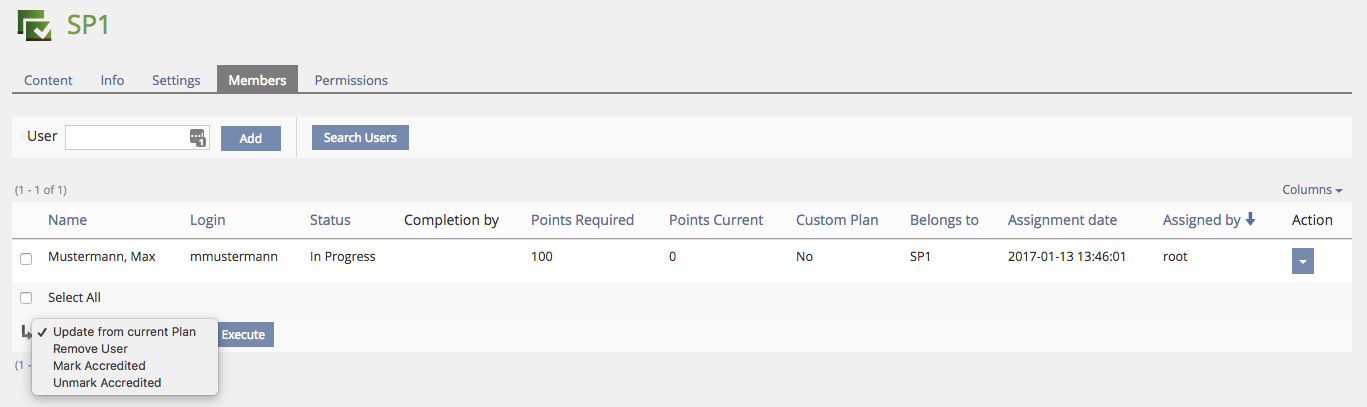Focus the User text input field
Image resolution: width=1367 pixels, height=407 pixels.
(127, 138)
